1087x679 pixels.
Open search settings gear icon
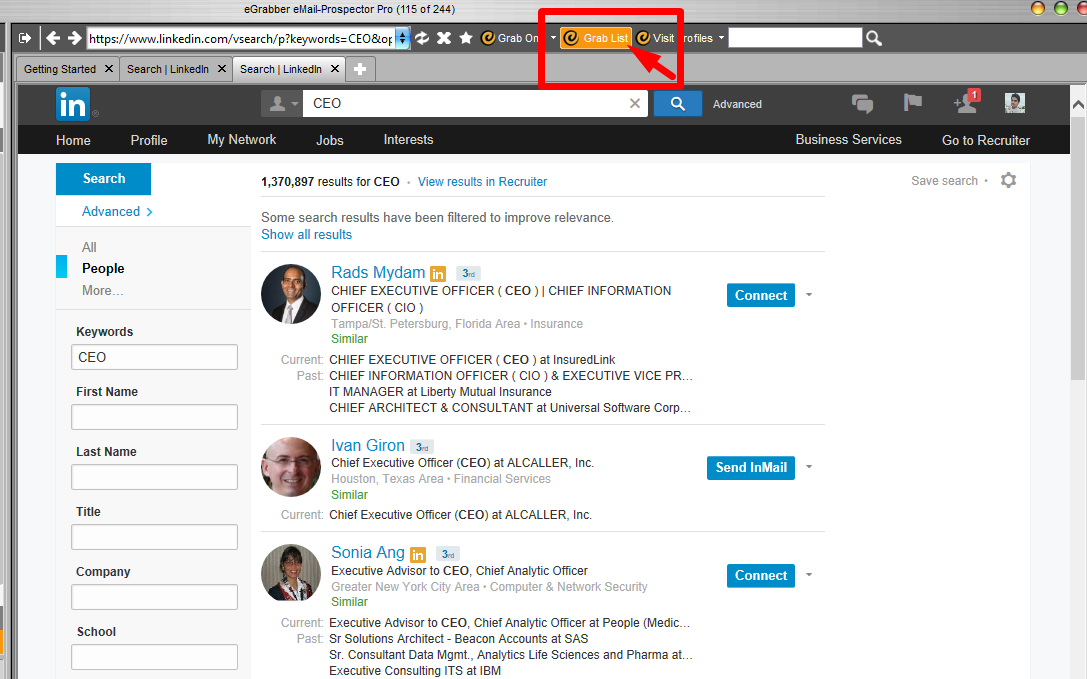point(1008,181)
